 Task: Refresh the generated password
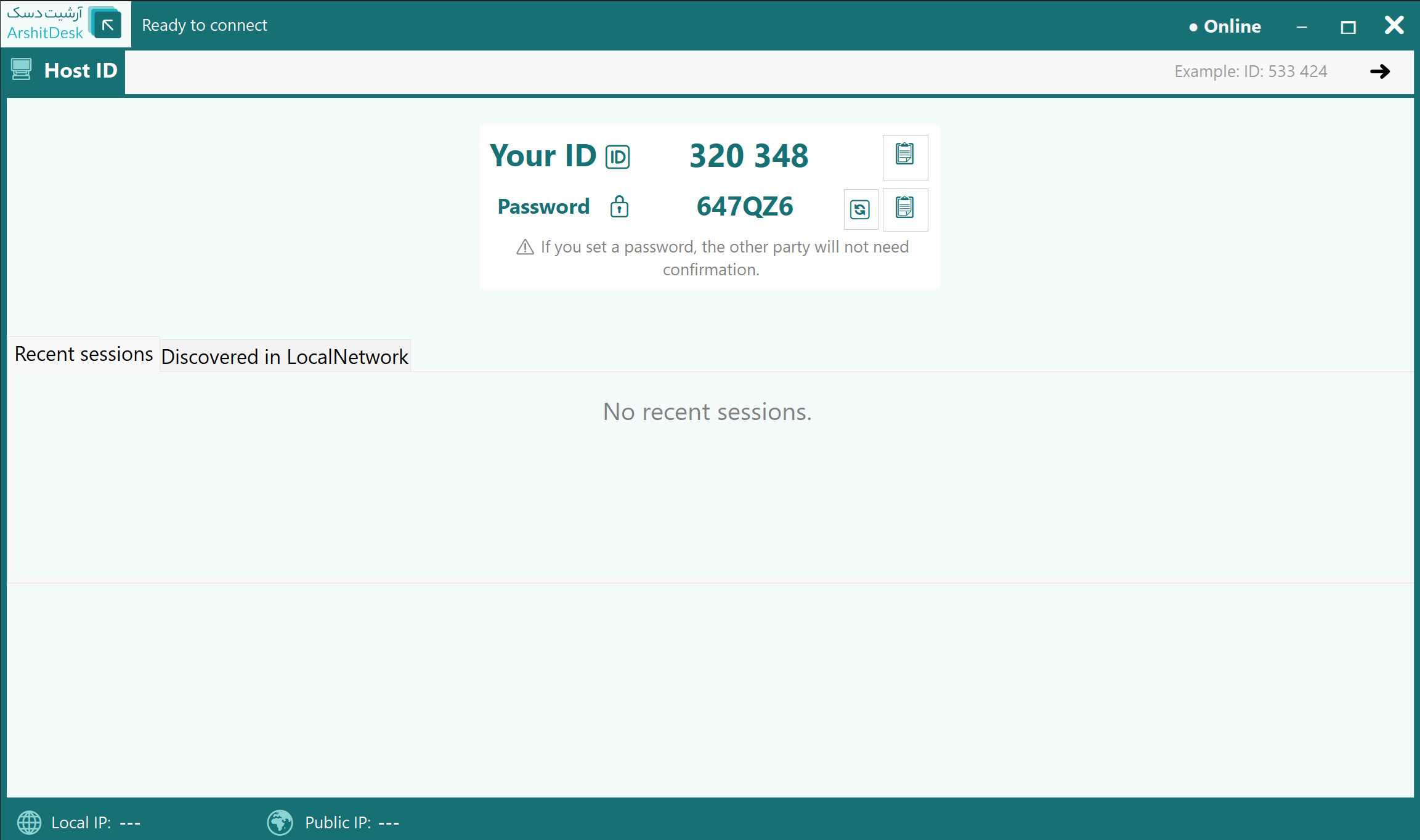(860, 209)
